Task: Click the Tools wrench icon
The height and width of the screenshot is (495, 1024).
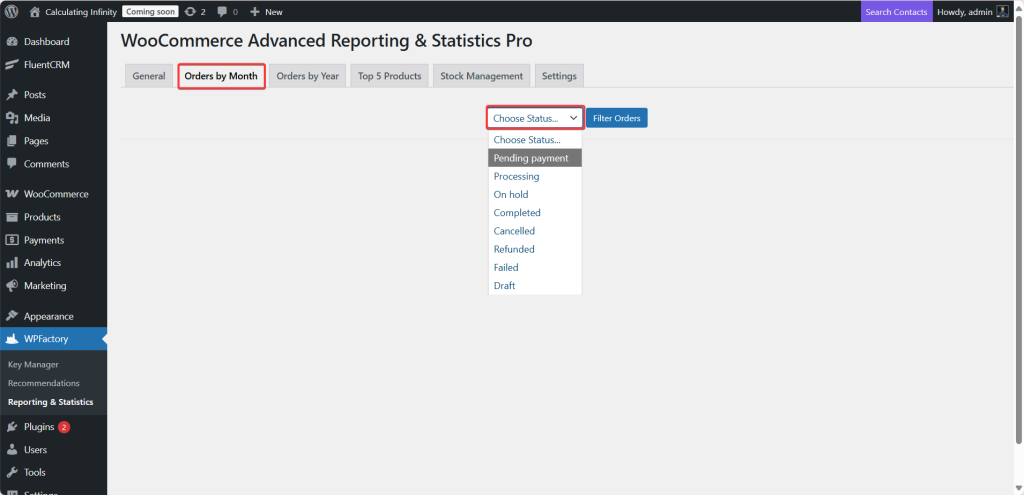Action: [x=12, y=472]
